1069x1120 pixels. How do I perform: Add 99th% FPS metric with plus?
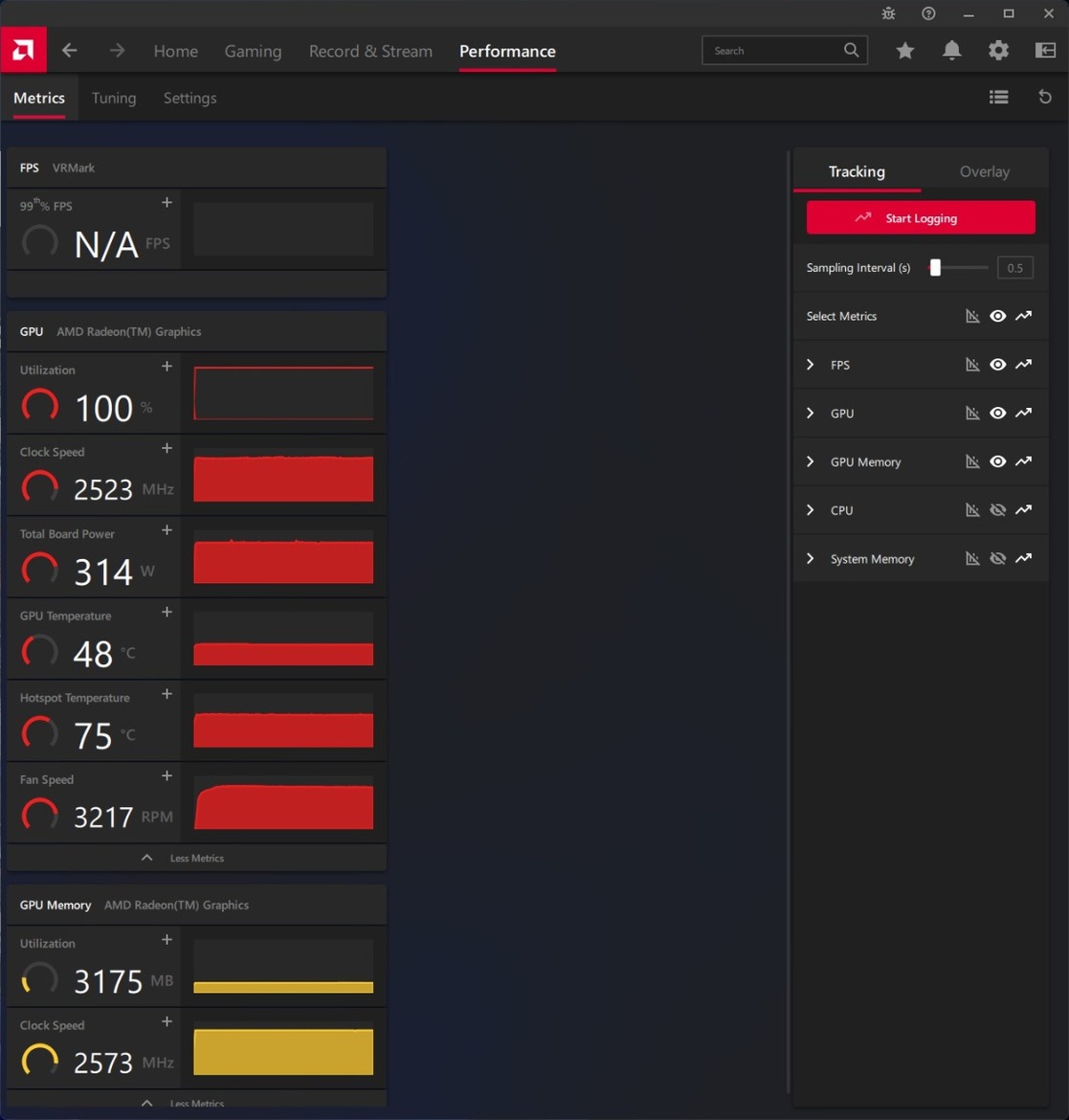167,203
